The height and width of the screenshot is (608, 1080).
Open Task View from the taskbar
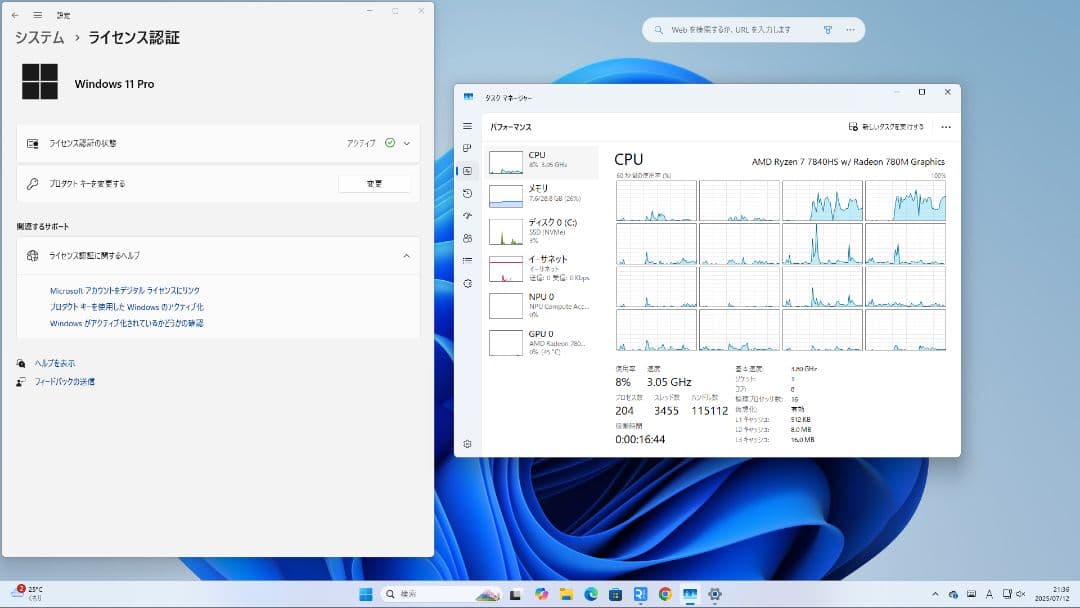point(515,594)
